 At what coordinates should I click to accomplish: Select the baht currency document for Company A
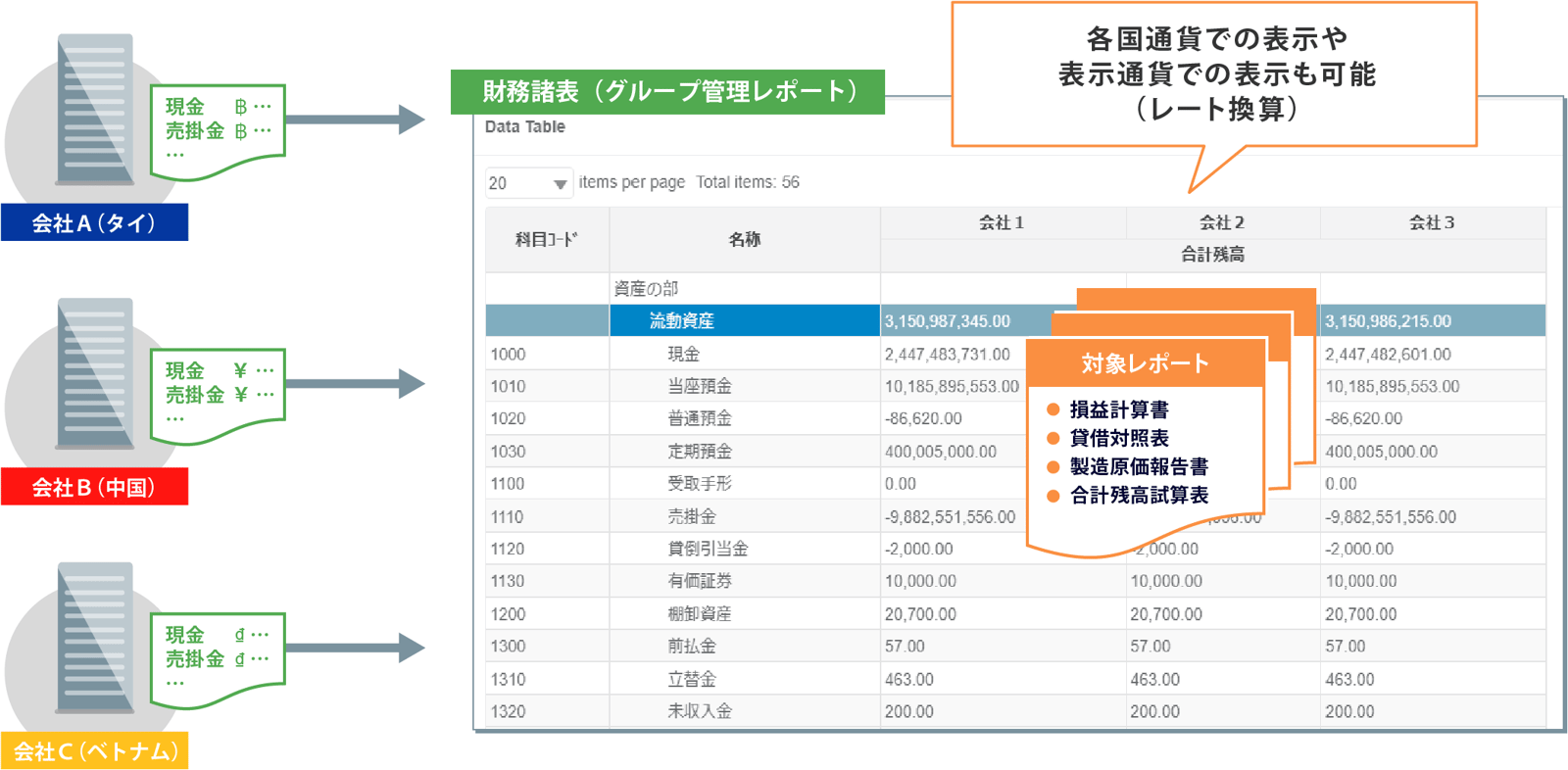pos(218,130)
